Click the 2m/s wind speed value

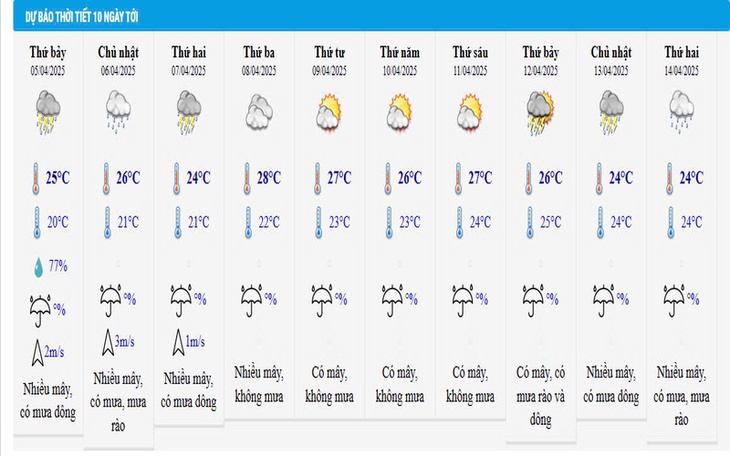pyautogui.click(x=54, y=352)
